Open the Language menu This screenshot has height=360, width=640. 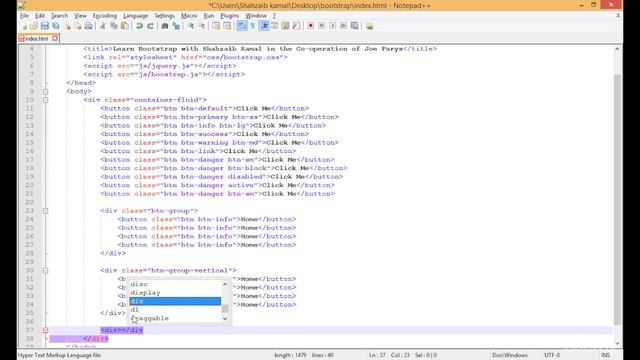tap(136, 16)
